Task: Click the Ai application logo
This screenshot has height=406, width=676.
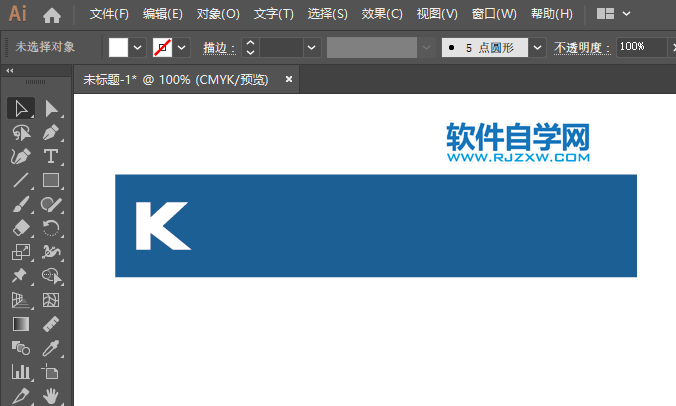Action: click(18, 14)
